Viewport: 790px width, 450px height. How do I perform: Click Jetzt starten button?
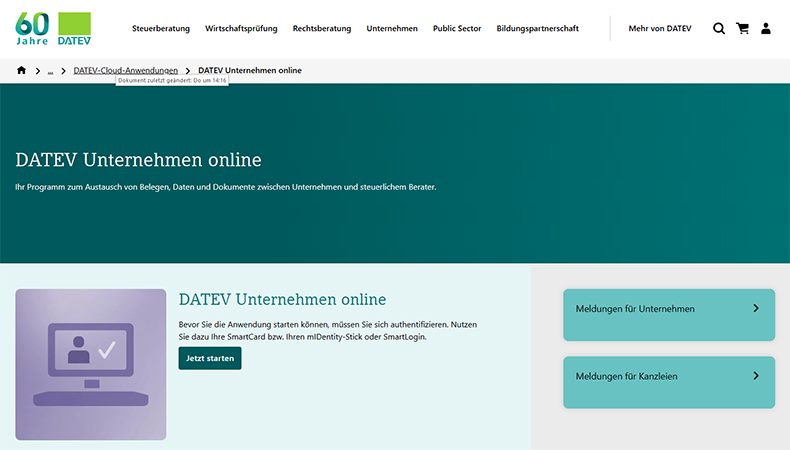[x=210, y=358]
